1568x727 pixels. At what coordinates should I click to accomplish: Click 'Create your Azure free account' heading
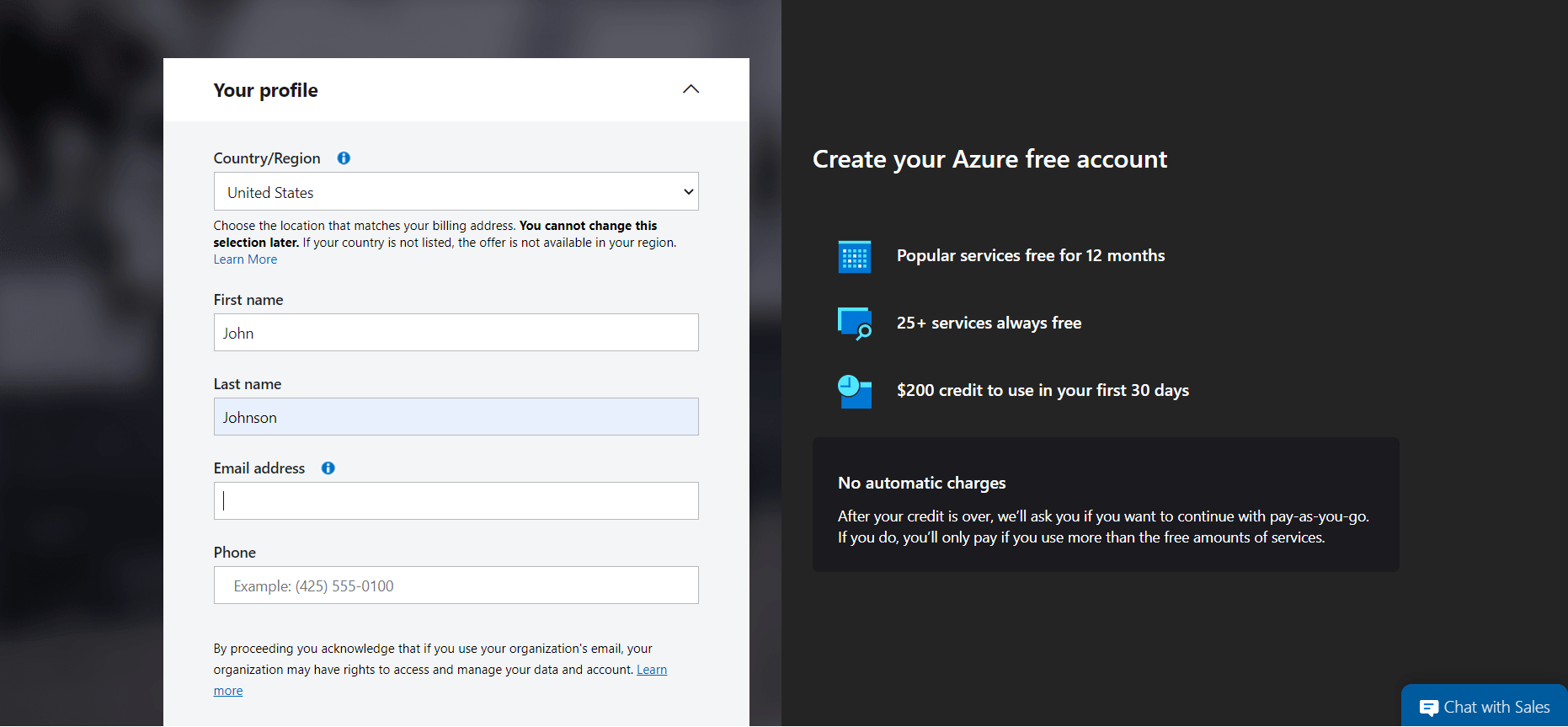point(989,159)
